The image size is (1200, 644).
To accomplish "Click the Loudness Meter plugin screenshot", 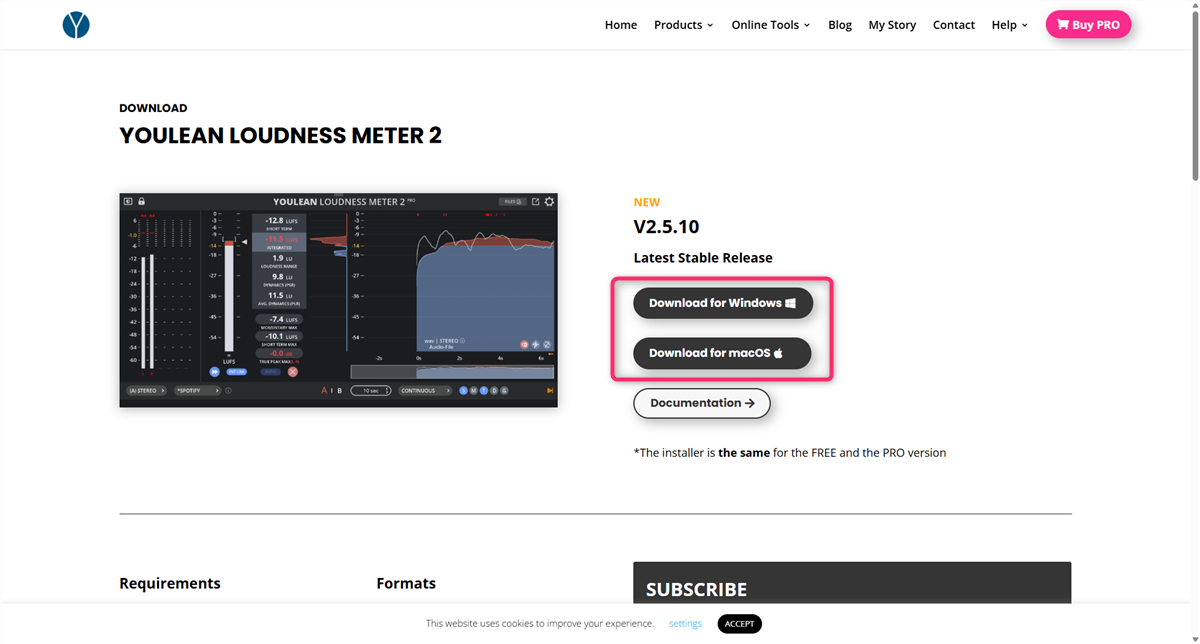I will click(338, 300).
